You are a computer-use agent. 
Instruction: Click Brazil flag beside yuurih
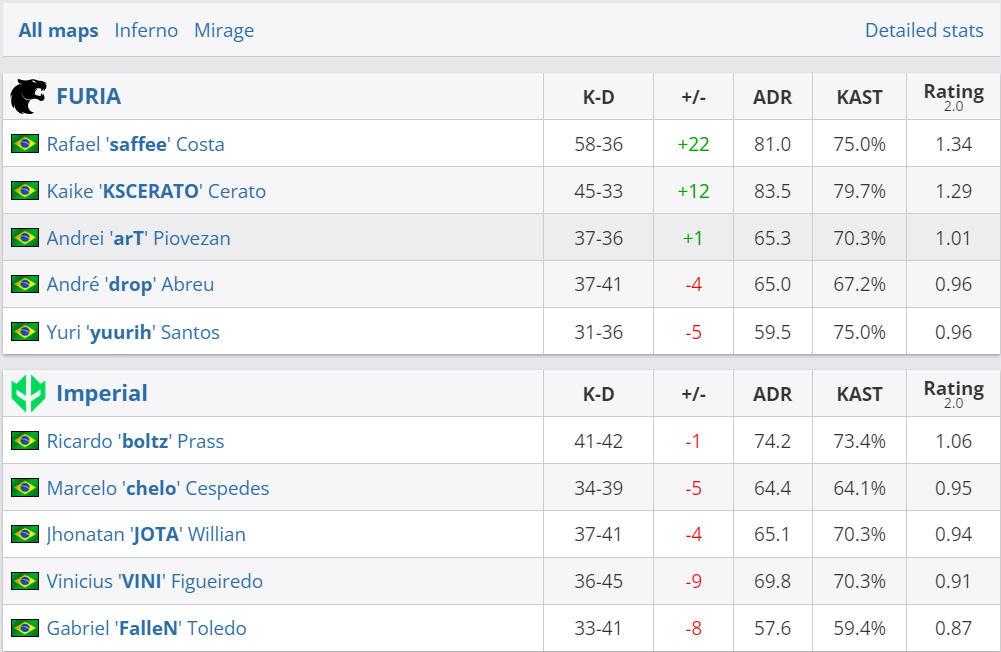pyautogui.click(x=25, y=332)
